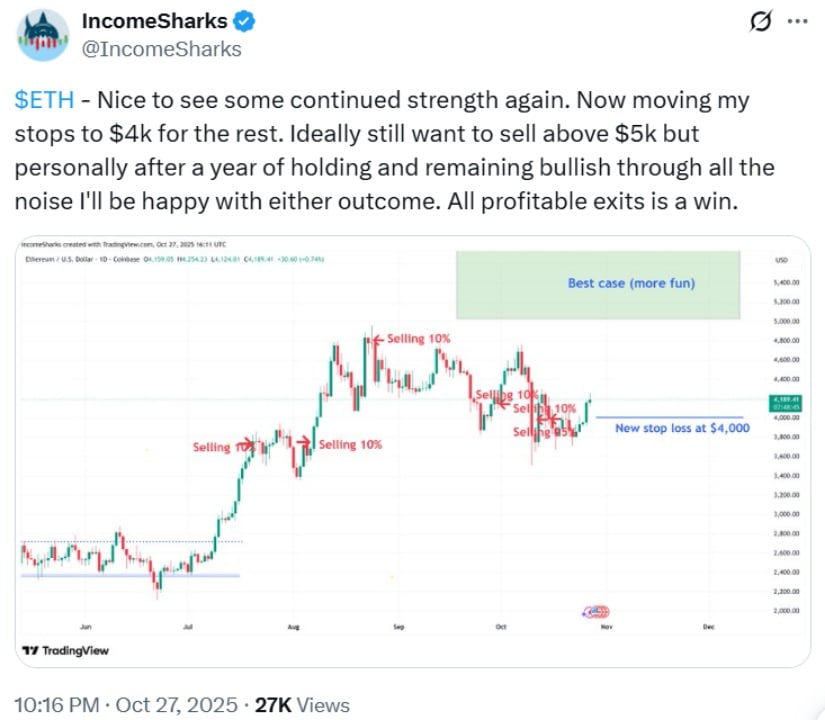The image size is (825, 720).
Task: Click the green current price tag
Action: (782, 404)
